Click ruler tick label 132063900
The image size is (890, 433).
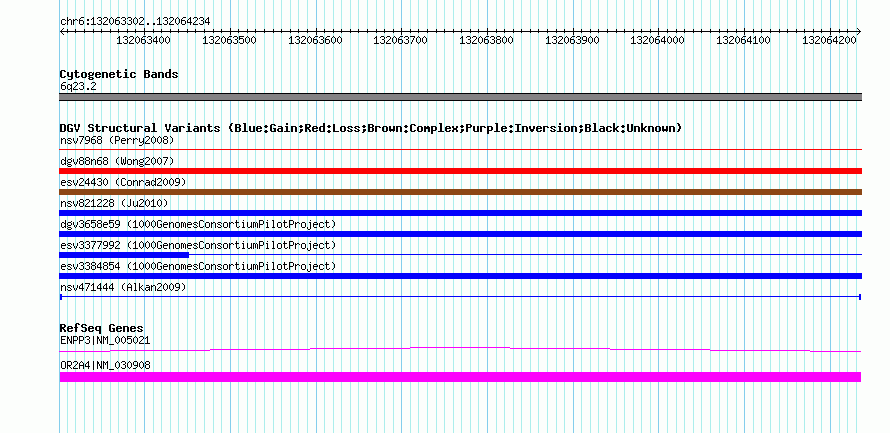click(572, 40)
